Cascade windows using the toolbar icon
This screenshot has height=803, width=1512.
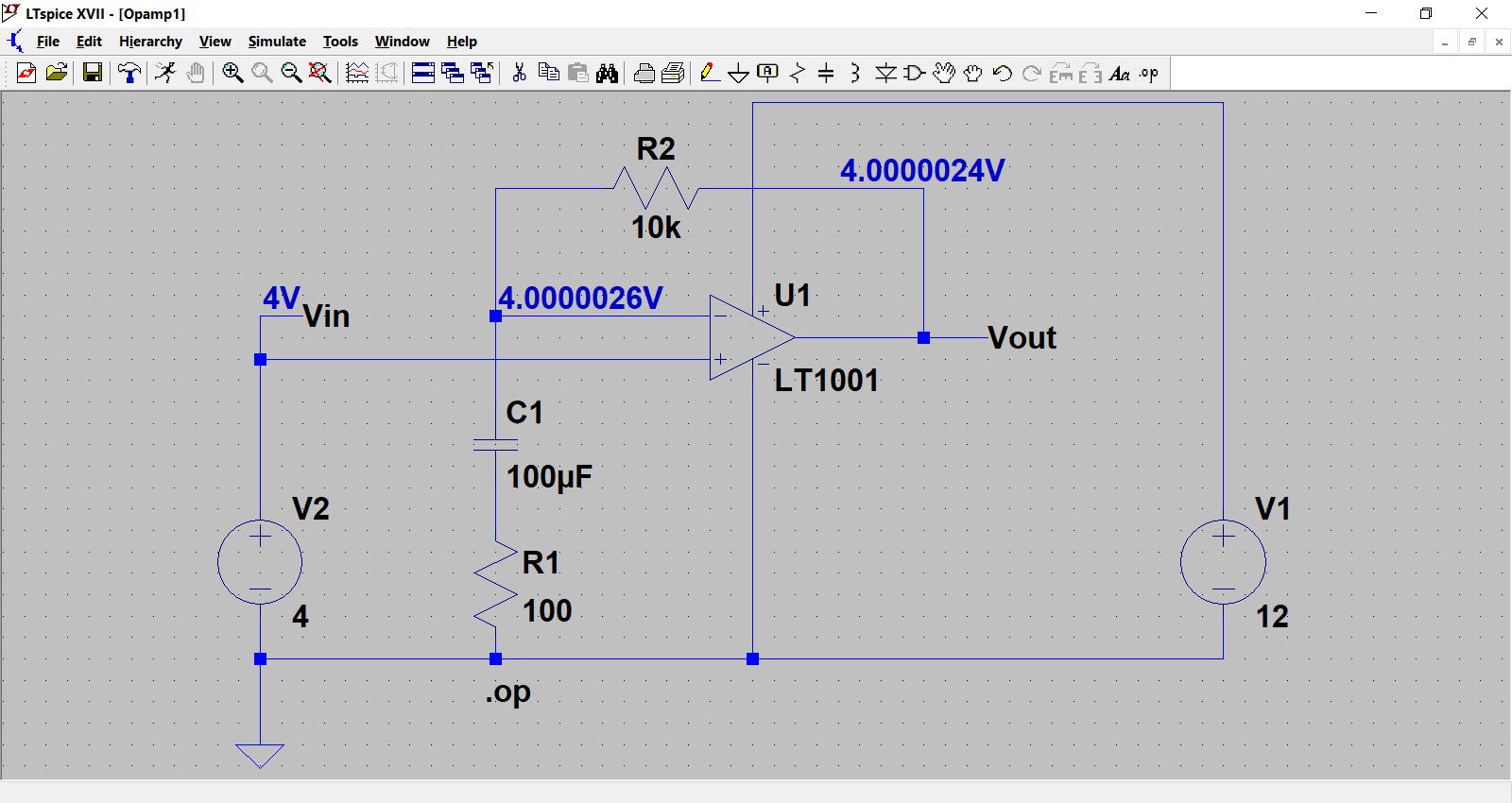tap(453, 73)
